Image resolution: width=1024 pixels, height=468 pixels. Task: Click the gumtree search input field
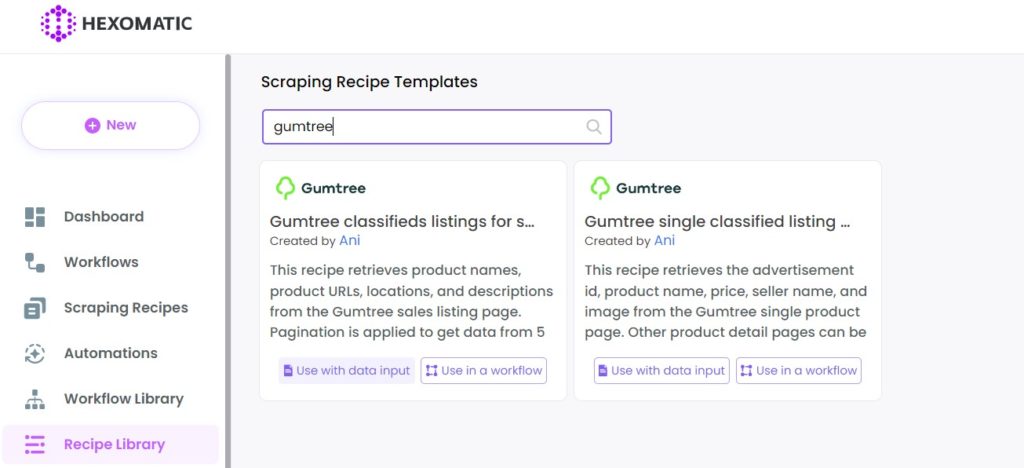click(x=437, y=127)
